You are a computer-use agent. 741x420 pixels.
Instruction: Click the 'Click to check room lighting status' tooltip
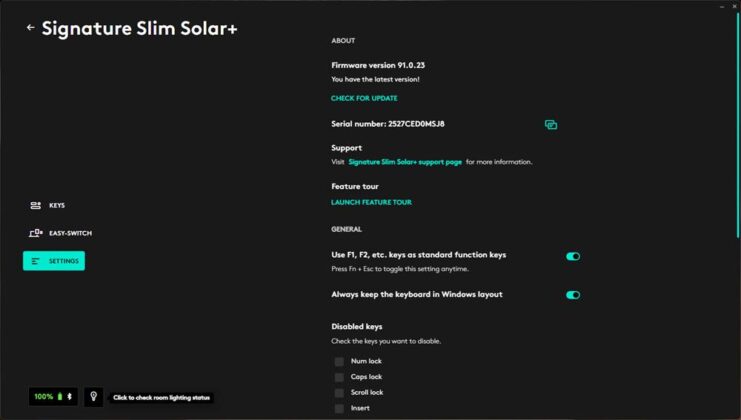coord(161,398)
